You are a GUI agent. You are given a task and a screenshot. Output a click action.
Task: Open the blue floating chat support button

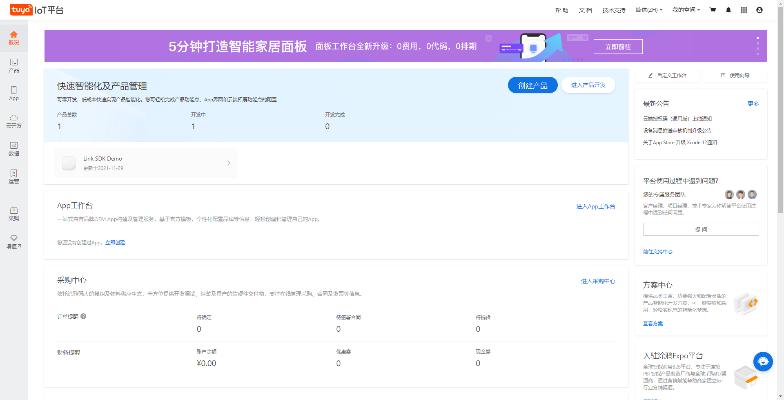point(763,361)
